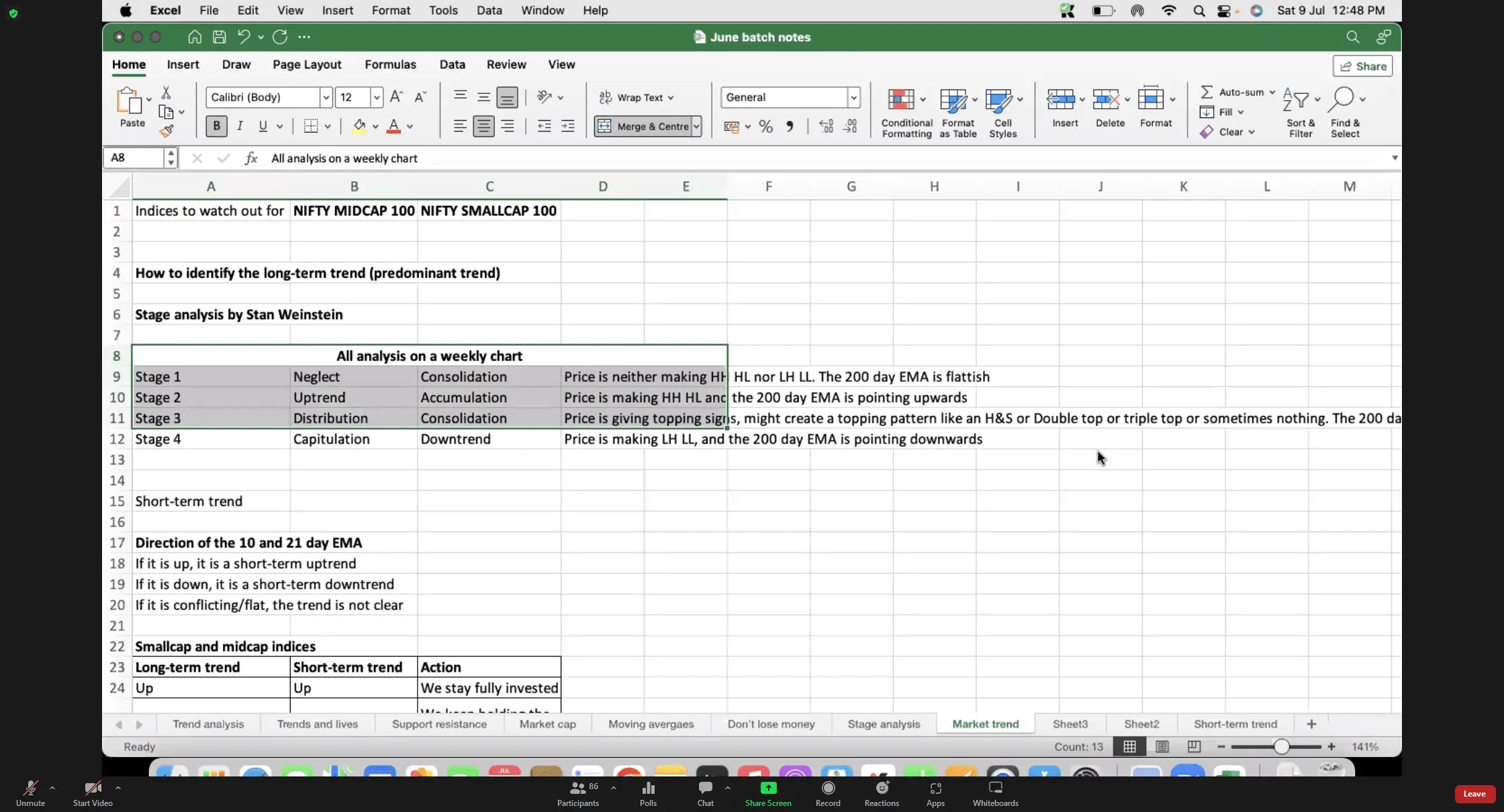Screen dimensions: 1504x812
Task: Switch to Page Layout view in status bar
Action: pos(1162,746)
